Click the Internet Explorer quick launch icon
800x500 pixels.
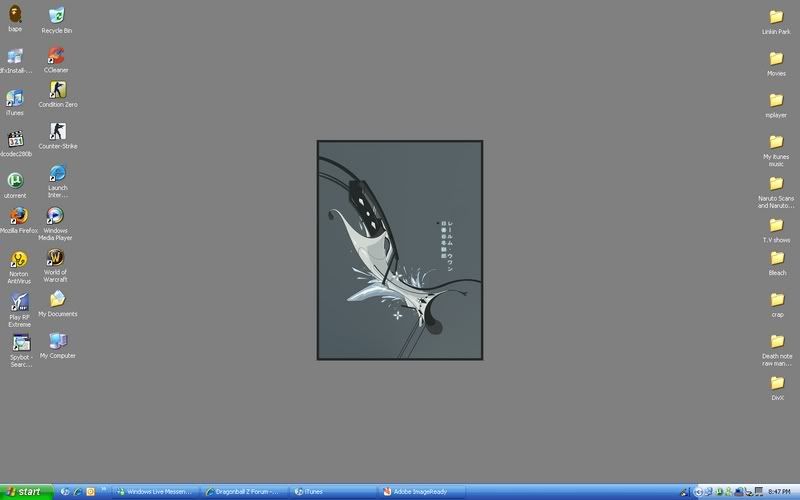tap(78, 492)
